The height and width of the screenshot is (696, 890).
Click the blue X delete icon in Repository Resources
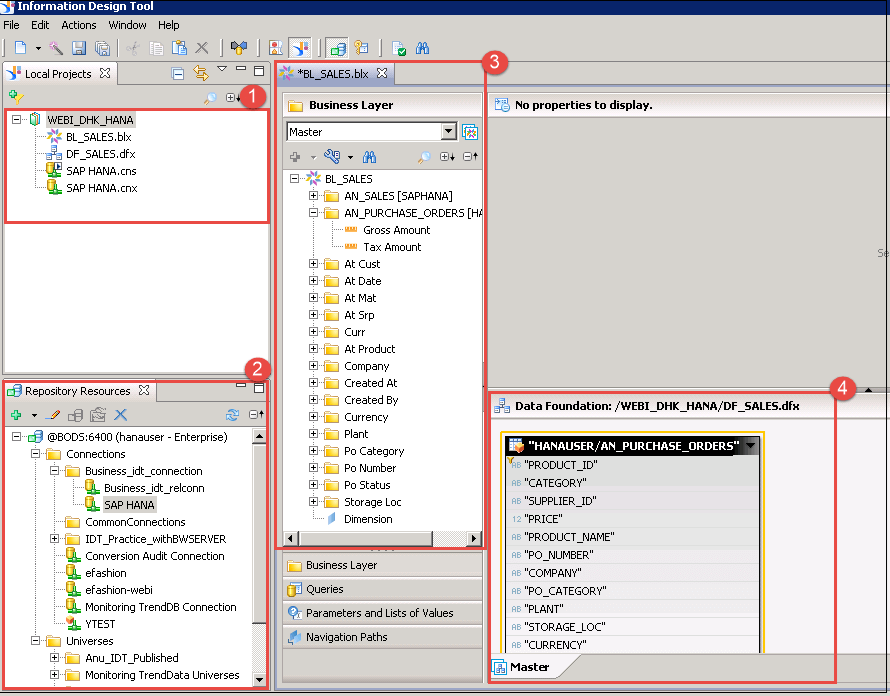click(121, 415)
